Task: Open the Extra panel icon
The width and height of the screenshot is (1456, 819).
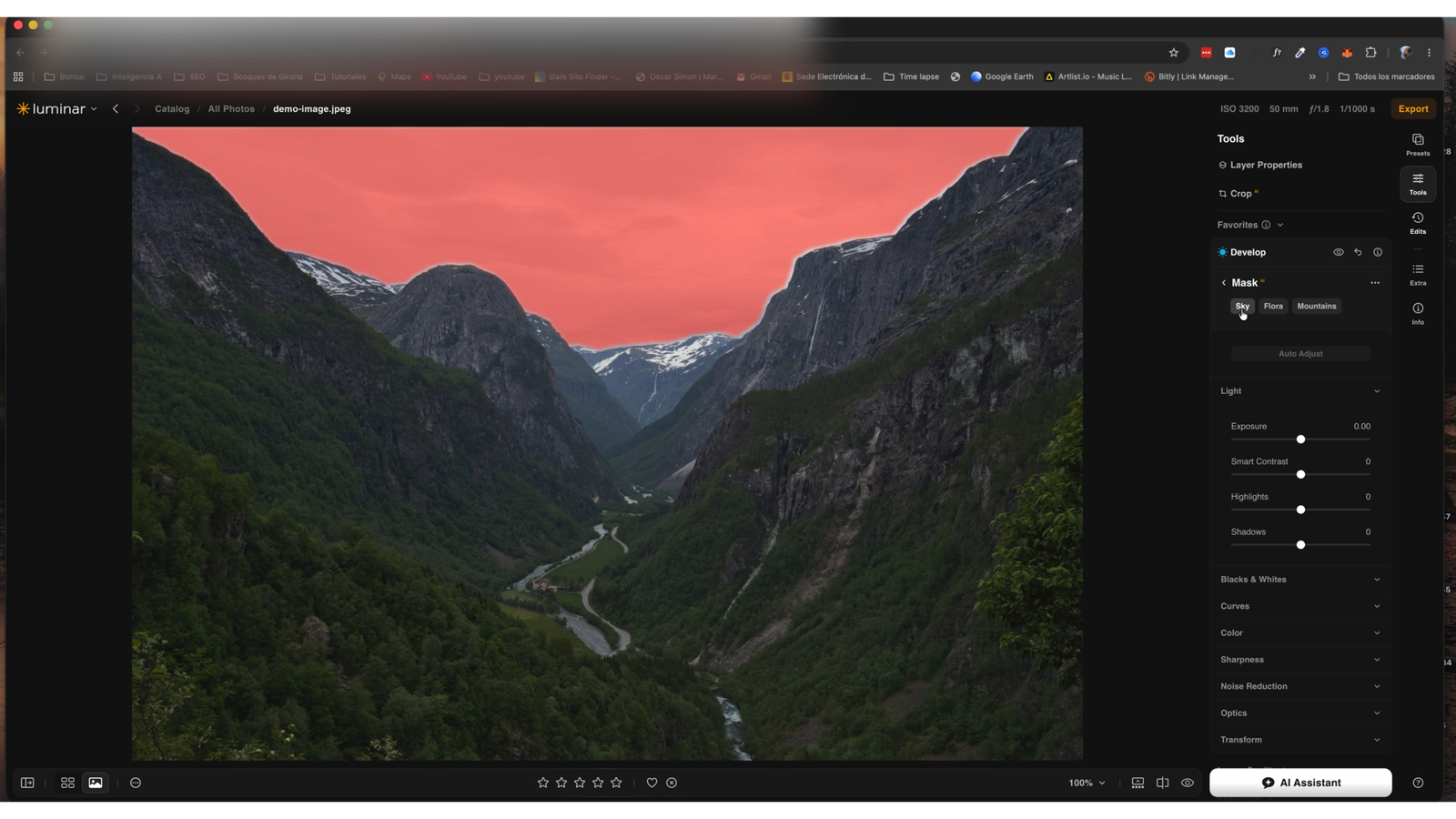Action: pos(1418,275)
